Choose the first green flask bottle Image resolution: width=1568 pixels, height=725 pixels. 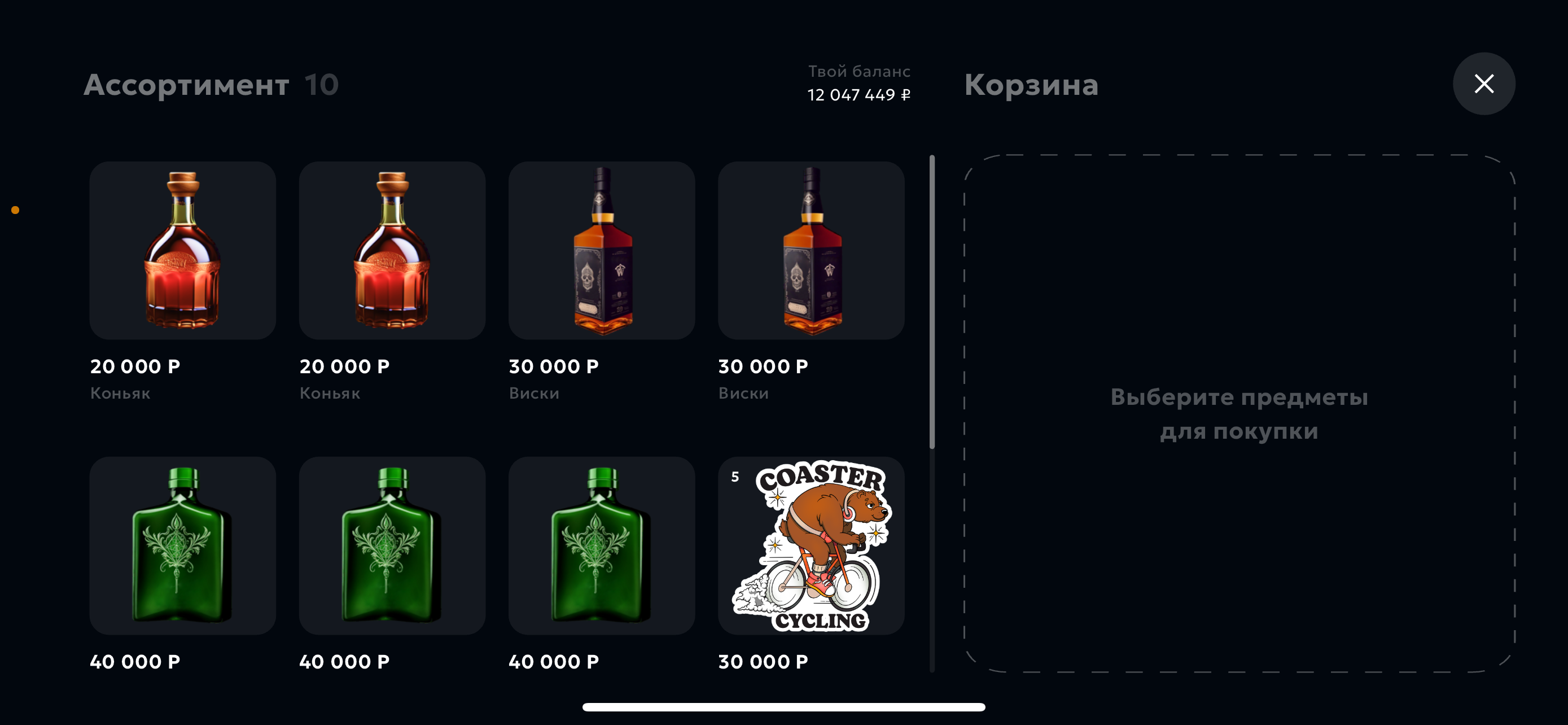[183, 545]
